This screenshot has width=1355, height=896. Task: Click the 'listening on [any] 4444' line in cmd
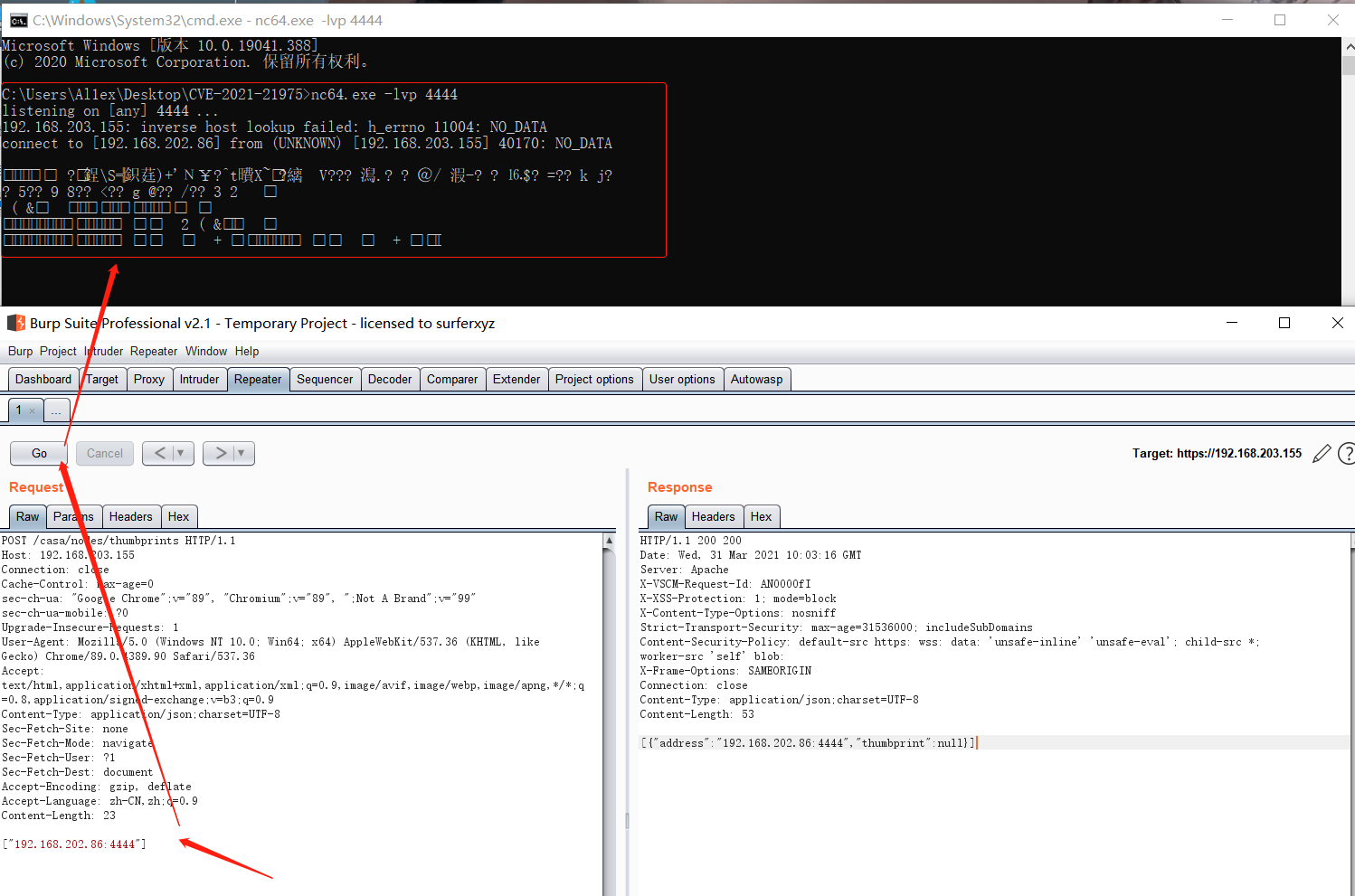pos(110,110)
